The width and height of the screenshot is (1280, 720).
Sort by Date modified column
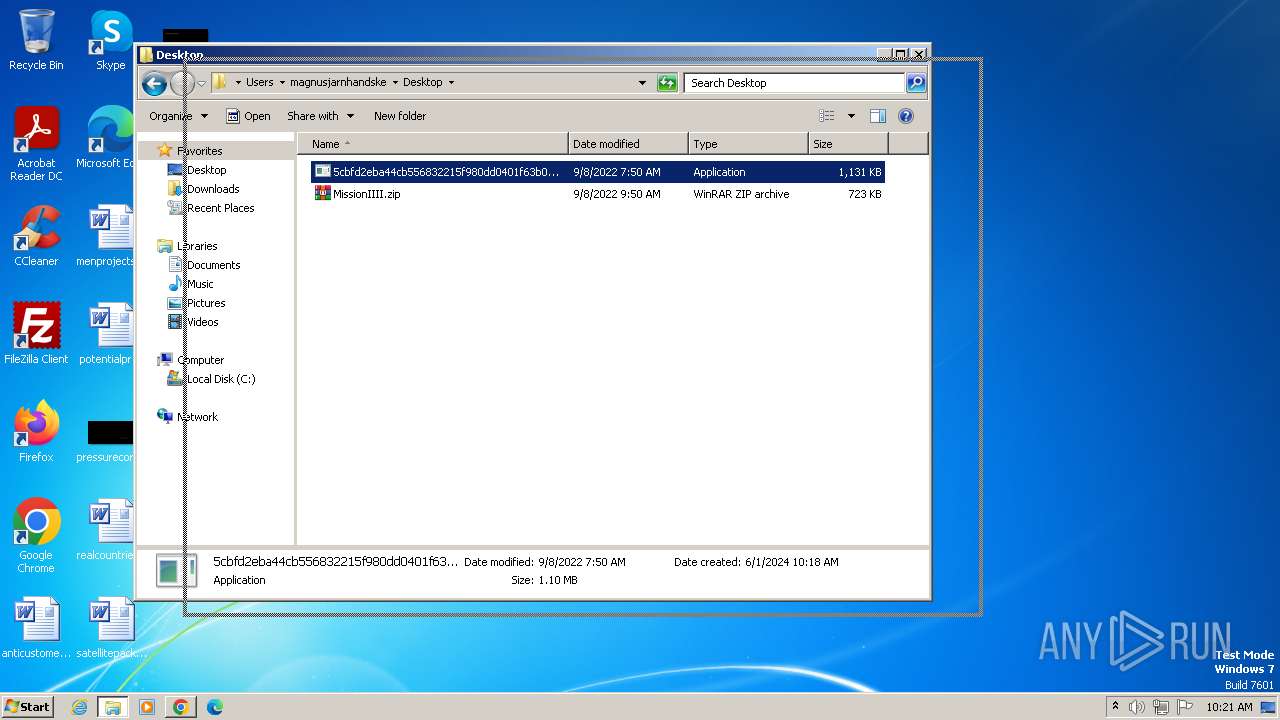628,144
